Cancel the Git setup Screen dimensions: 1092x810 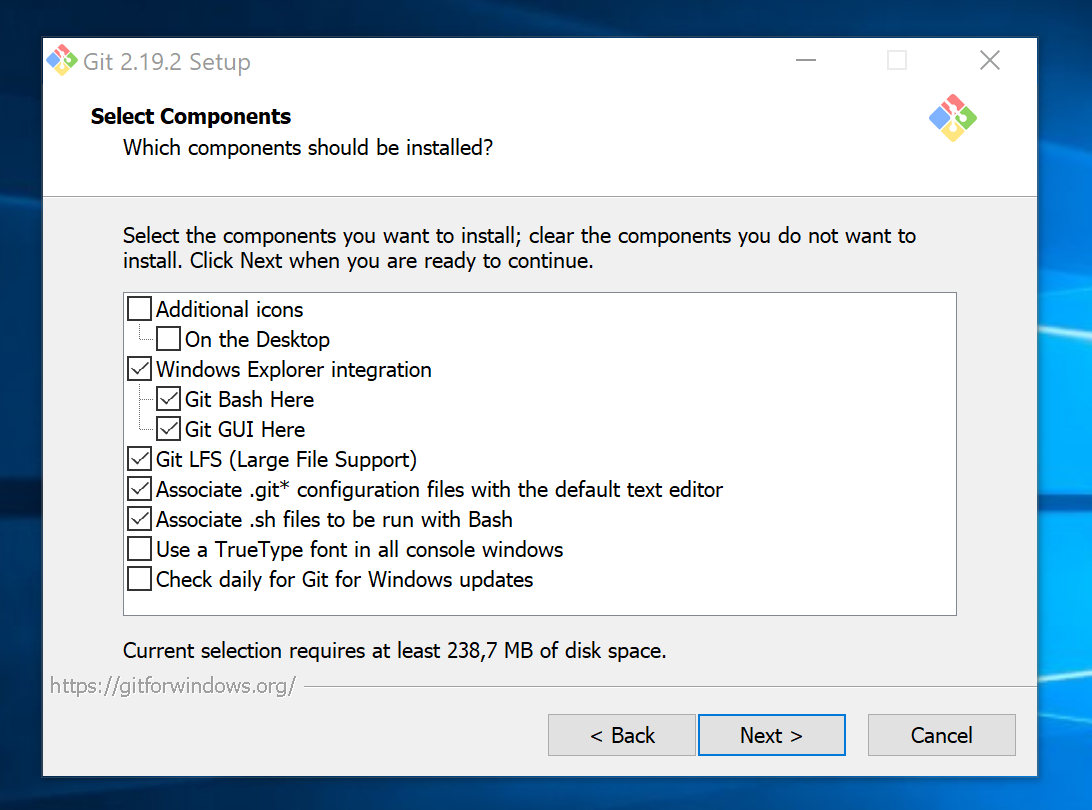tap(942, 735)
